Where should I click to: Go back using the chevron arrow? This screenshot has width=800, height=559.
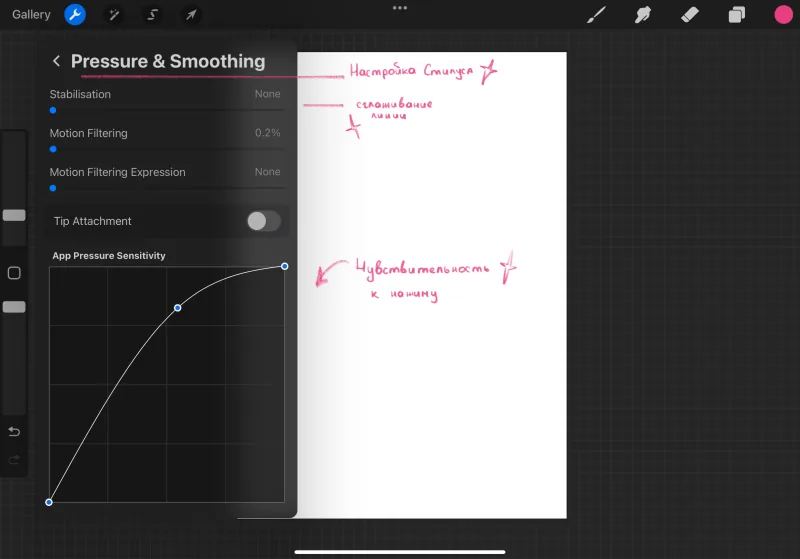tap(56, 61)
